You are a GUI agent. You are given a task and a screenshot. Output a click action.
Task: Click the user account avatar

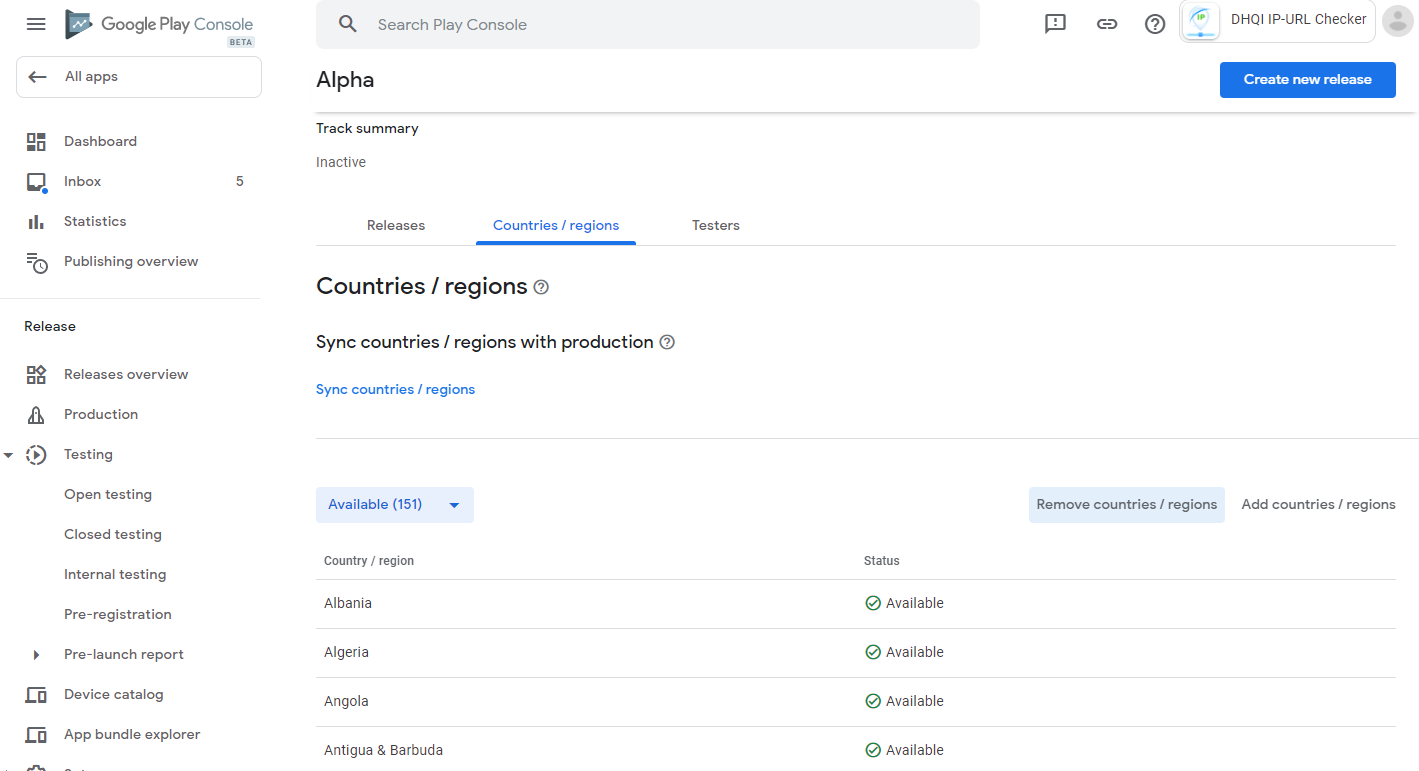(x=1397, y=21)
